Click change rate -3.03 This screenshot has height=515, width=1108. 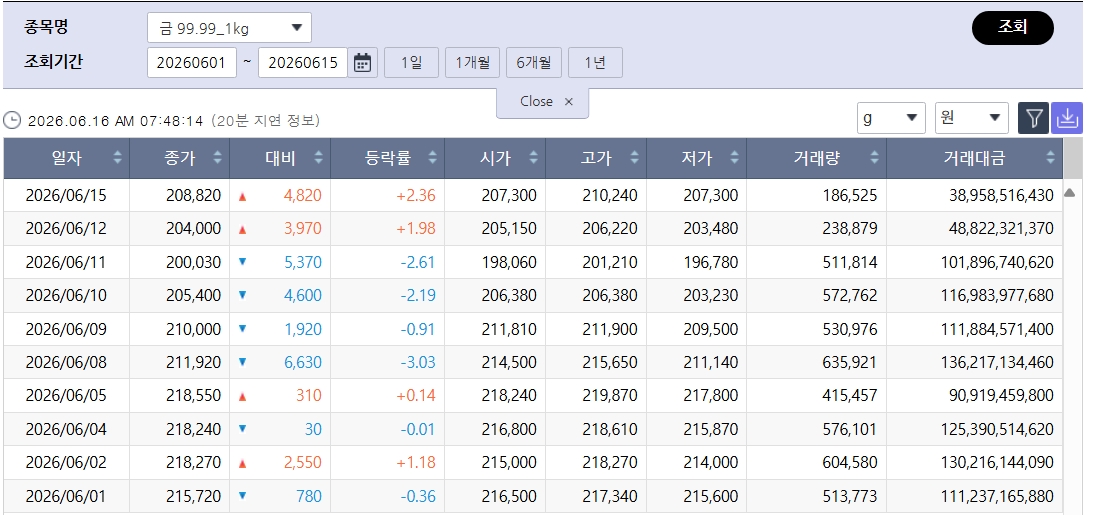click(x=418, y=362)
